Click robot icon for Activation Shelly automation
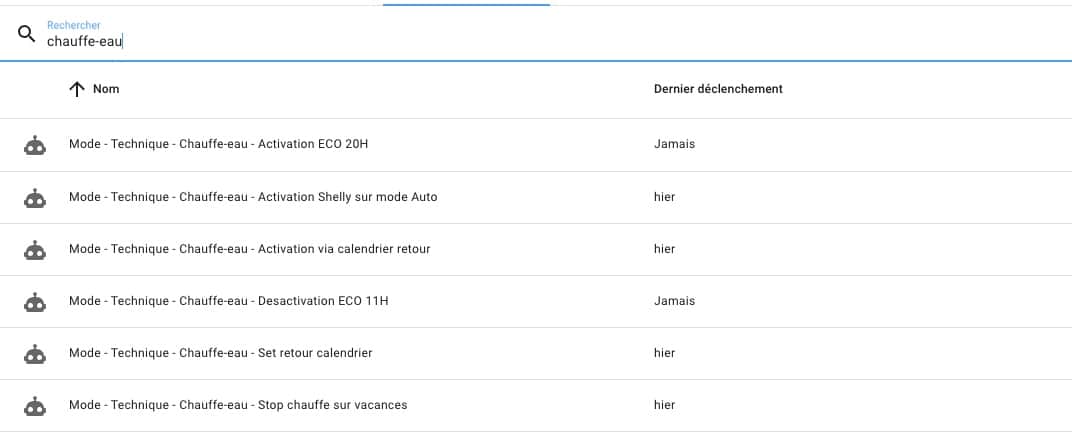The height and width of the screenshot is (439, 1072). [x=35, y=198]
